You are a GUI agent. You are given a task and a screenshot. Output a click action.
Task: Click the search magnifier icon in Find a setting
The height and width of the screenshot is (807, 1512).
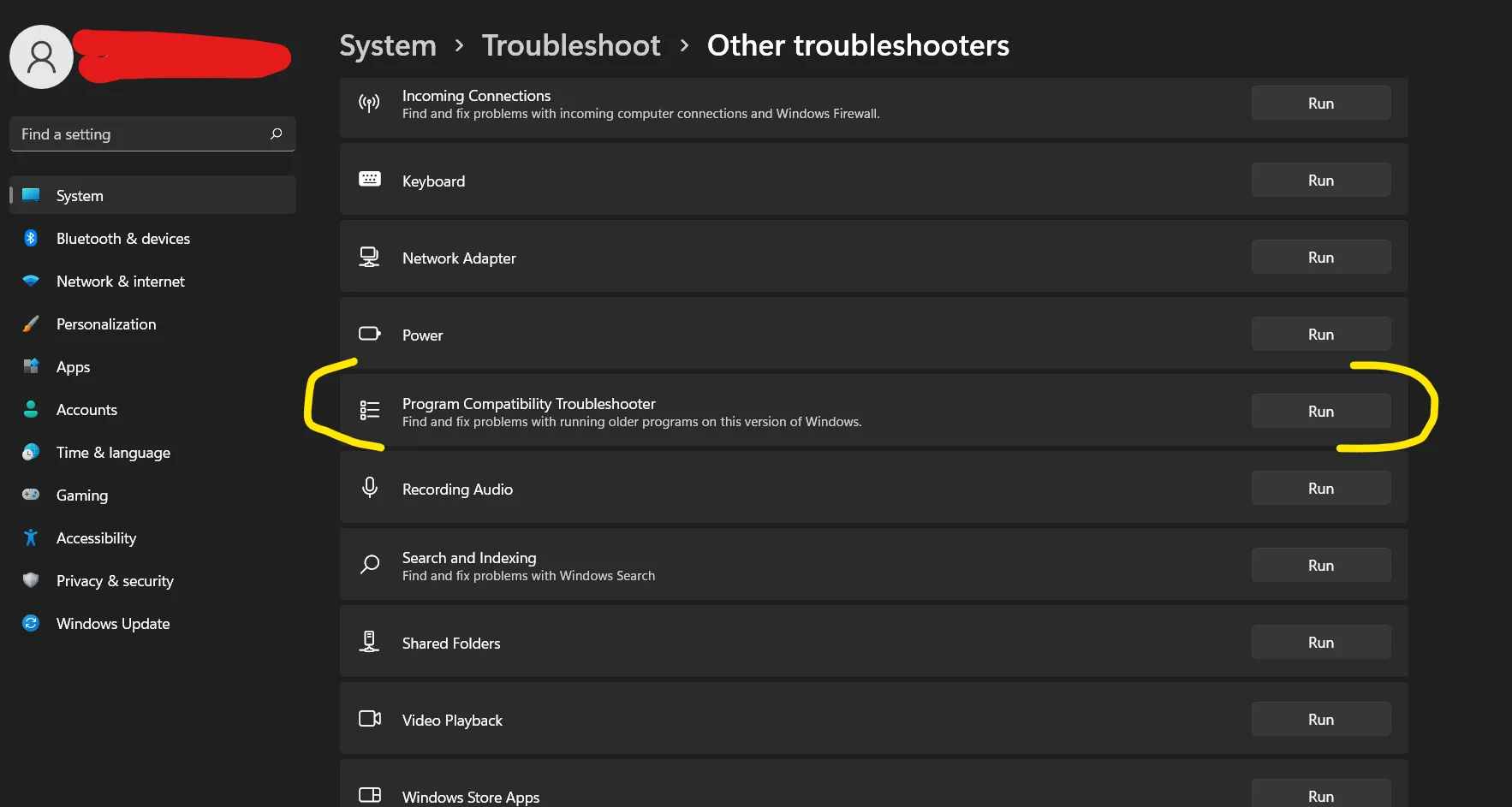[x=276, y=134]
